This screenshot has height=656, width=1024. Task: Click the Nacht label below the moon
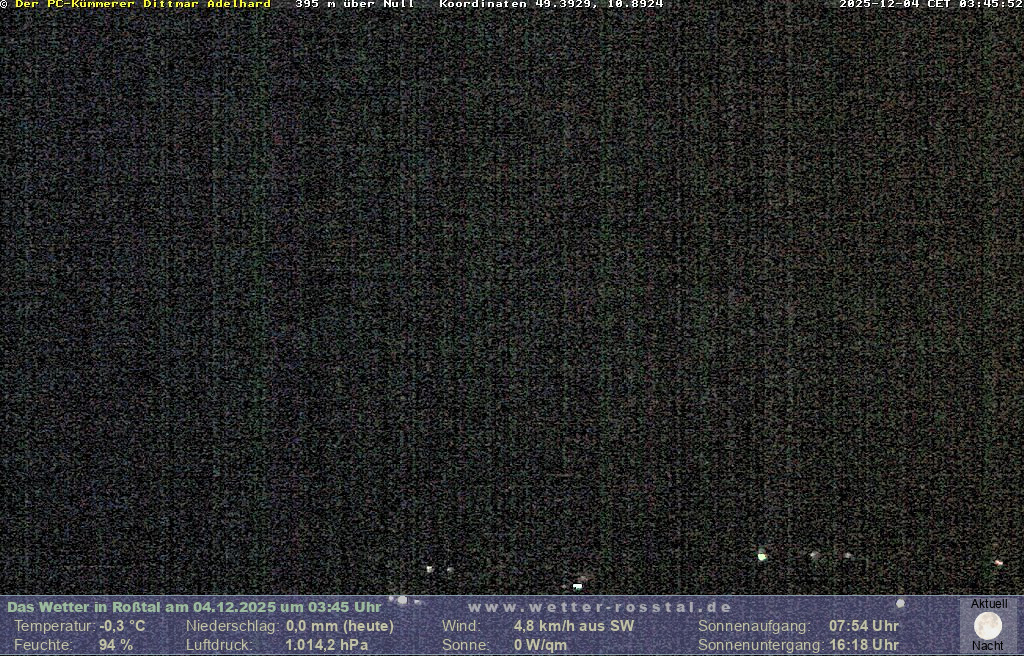coord(988,646)
